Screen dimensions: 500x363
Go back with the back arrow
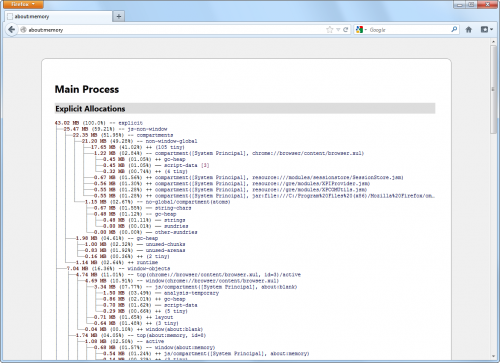click(x=12, y=30)
